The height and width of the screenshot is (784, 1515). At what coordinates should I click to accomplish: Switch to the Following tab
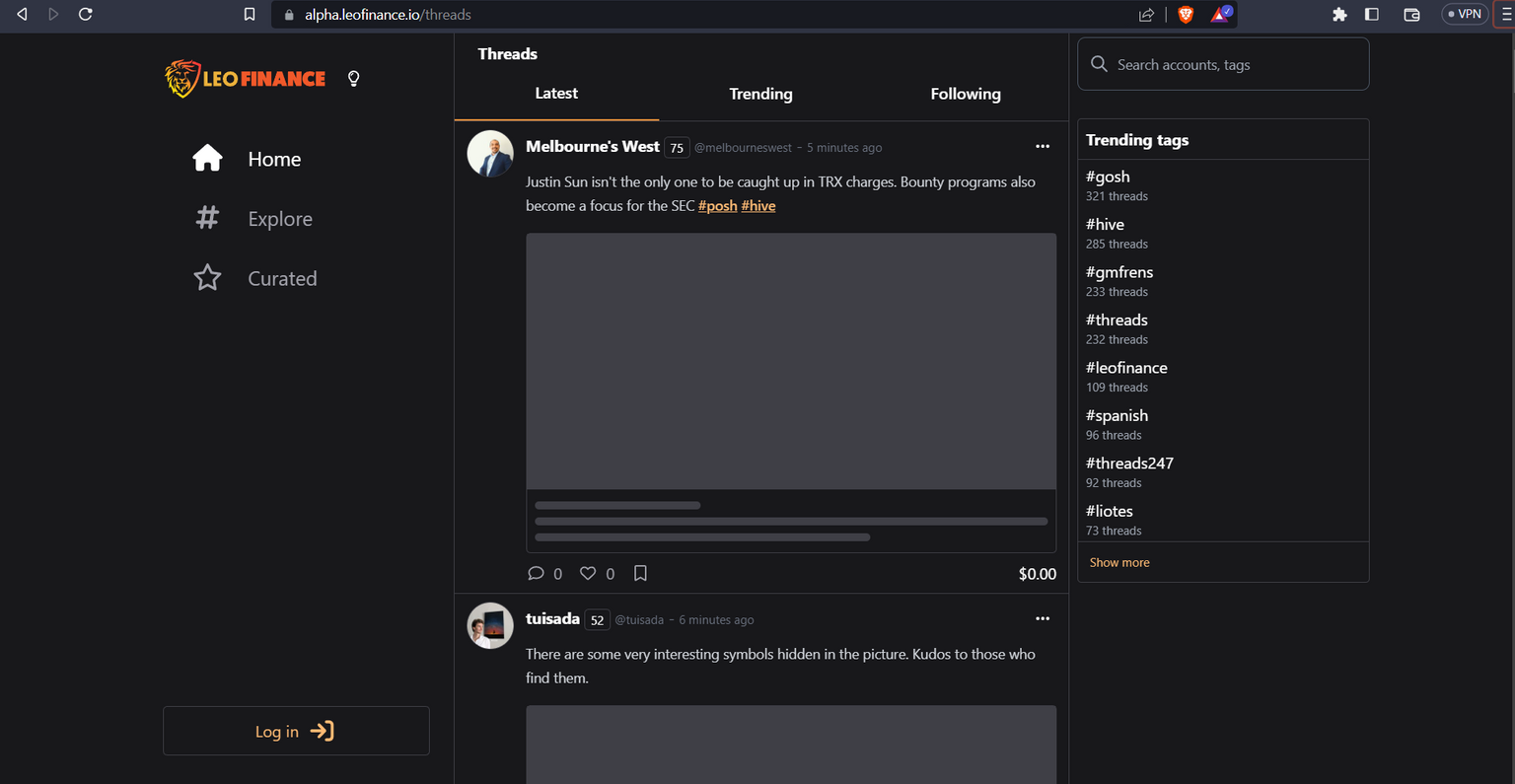(x=966, y=94)
